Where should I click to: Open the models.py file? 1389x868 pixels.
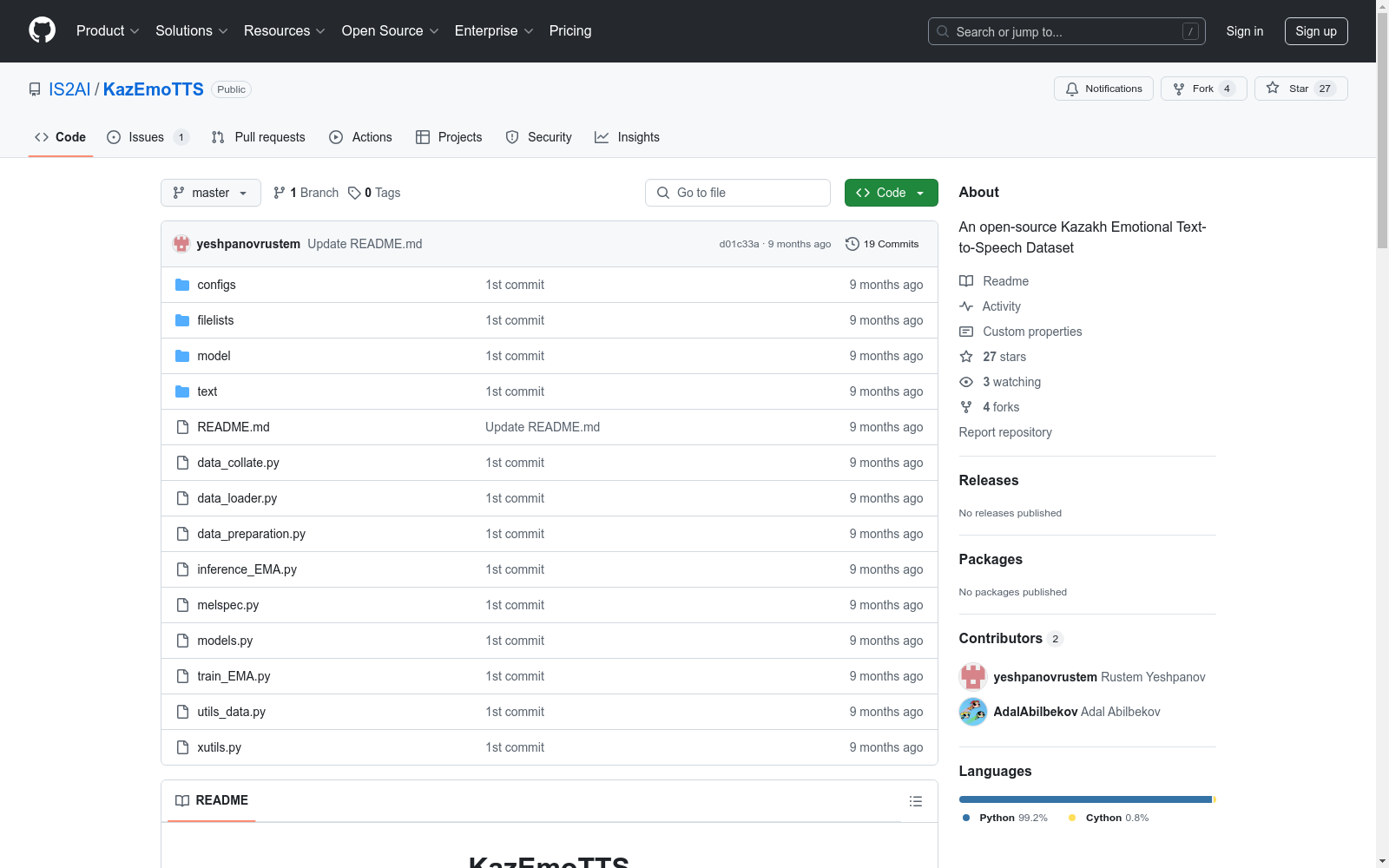225,641
